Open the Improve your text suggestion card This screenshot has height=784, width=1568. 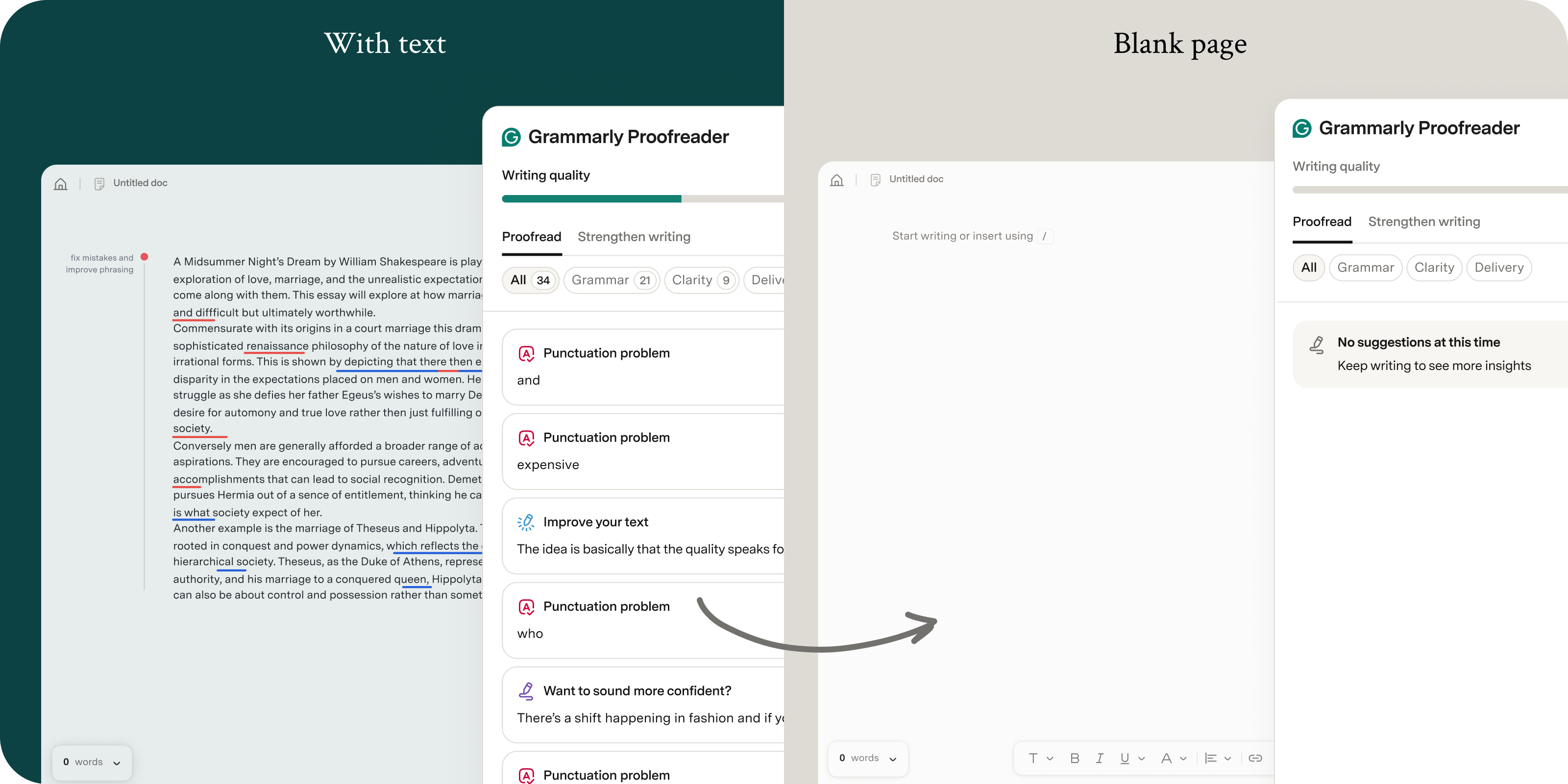coord(643,536)
